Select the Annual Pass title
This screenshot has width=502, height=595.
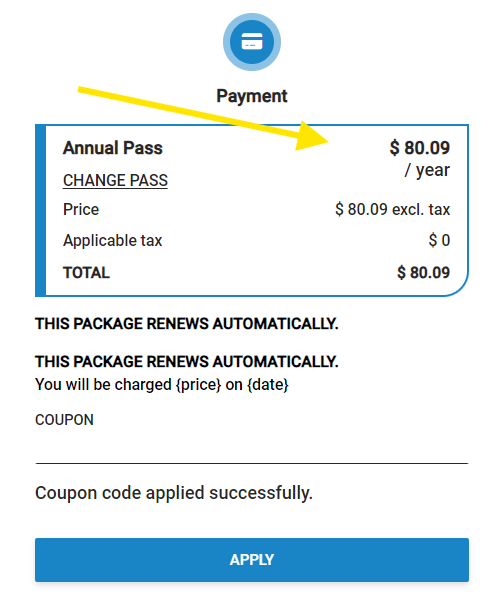(113, 148)
